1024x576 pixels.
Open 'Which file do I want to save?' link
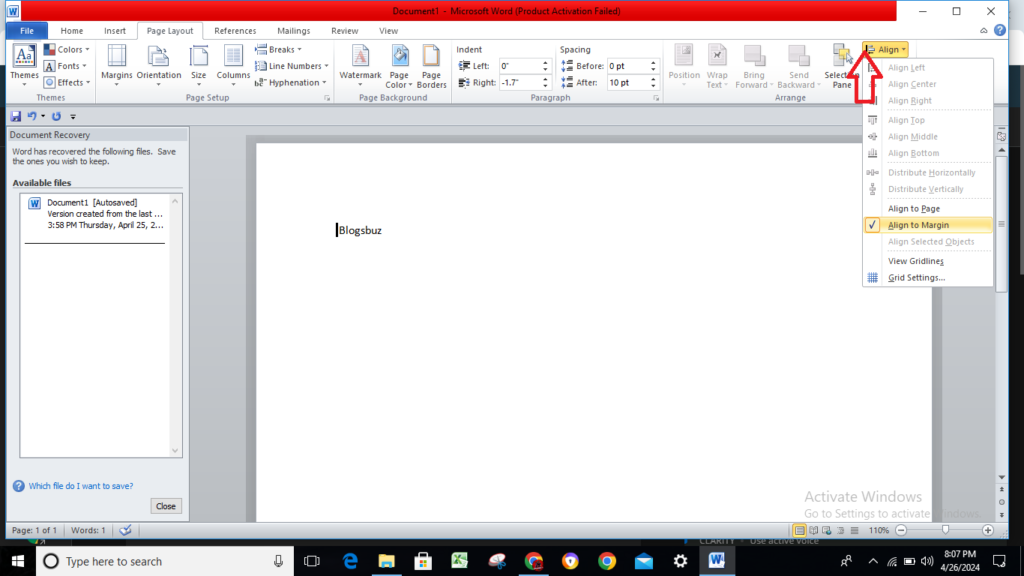[80, 486]
